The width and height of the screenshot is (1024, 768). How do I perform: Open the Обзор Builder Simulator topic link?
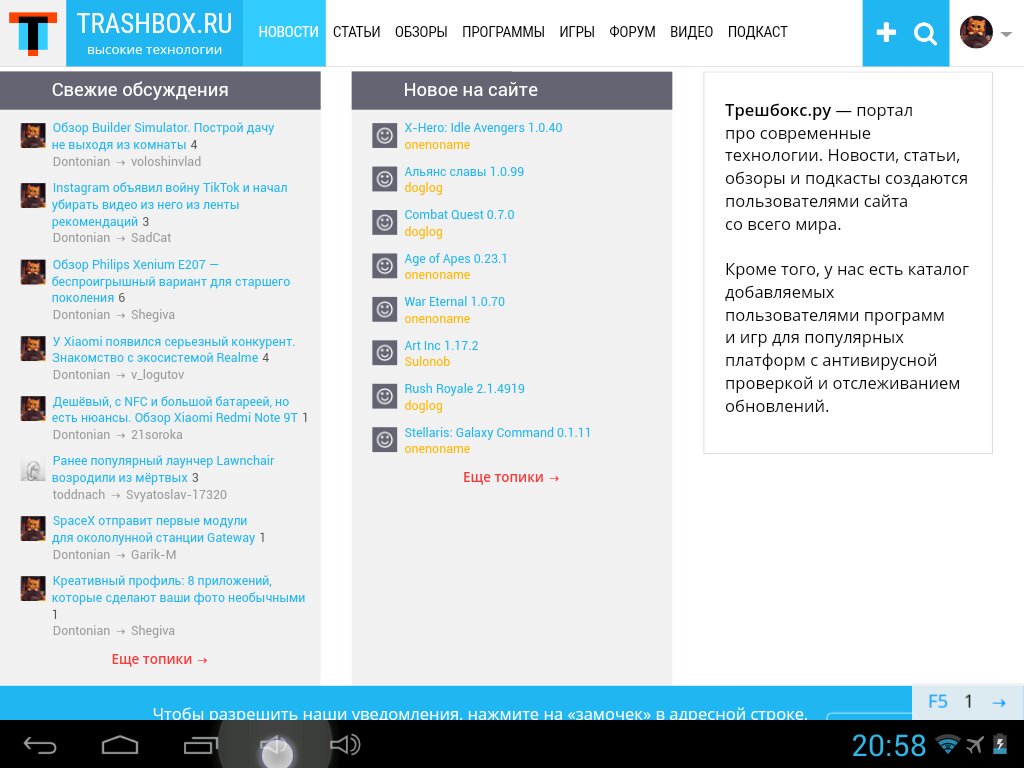click(163, 136)
